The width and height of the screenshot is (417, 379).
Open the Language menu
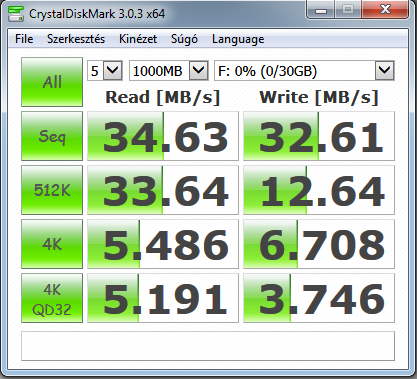pyautogui.click(x=238, y=39)
